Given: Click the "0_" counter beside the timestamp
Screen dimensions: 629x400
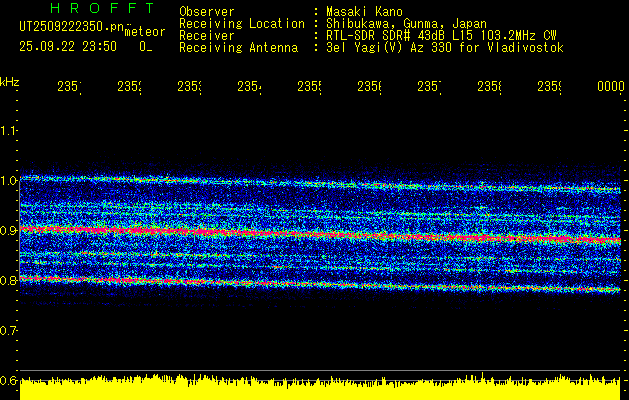Looking at the screenshot, I should [x=146, y=47].
